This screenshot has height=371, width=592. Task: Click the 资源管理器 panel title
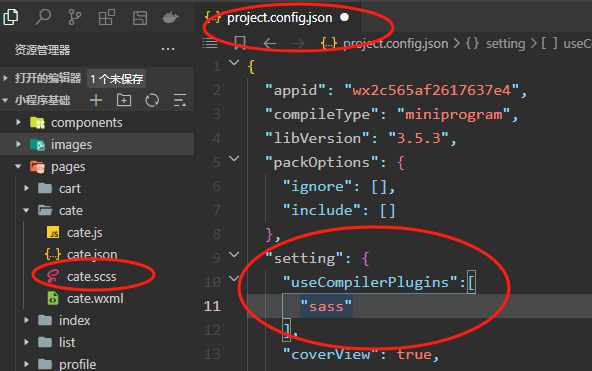pos(42,50)
